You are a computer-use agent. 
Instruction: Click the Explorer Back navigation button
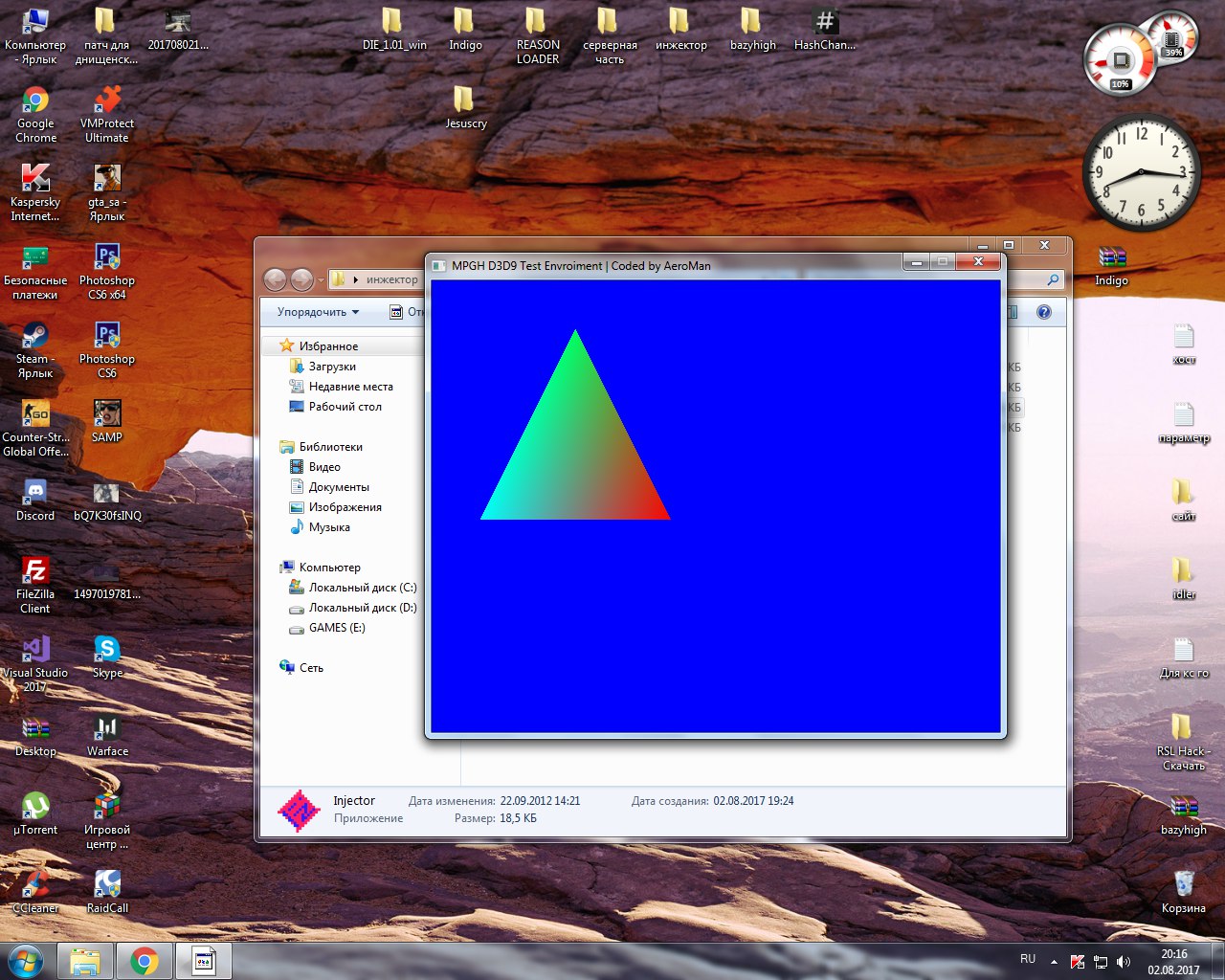(275, 279)
